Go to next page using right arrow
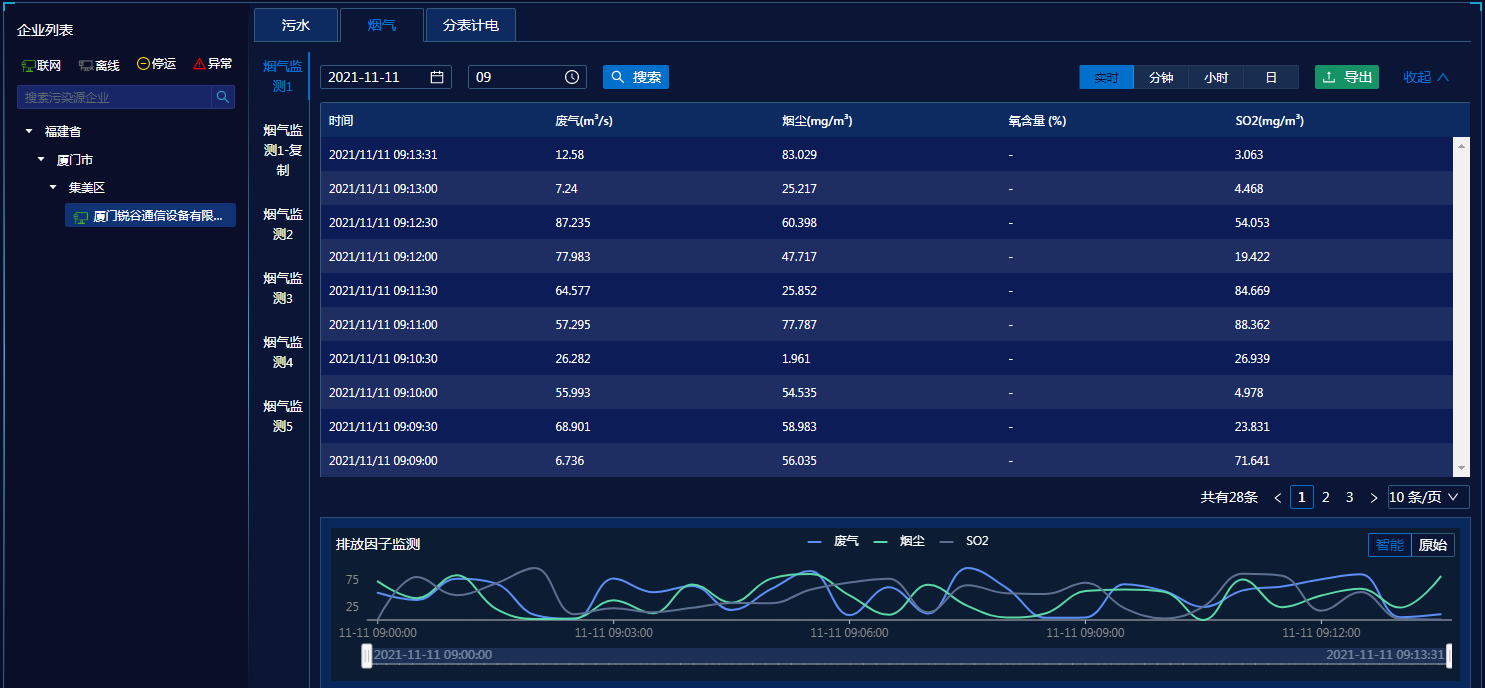Image resolution: width=1485 pixels, height=688 pixels. click(x=1373, y=497)
